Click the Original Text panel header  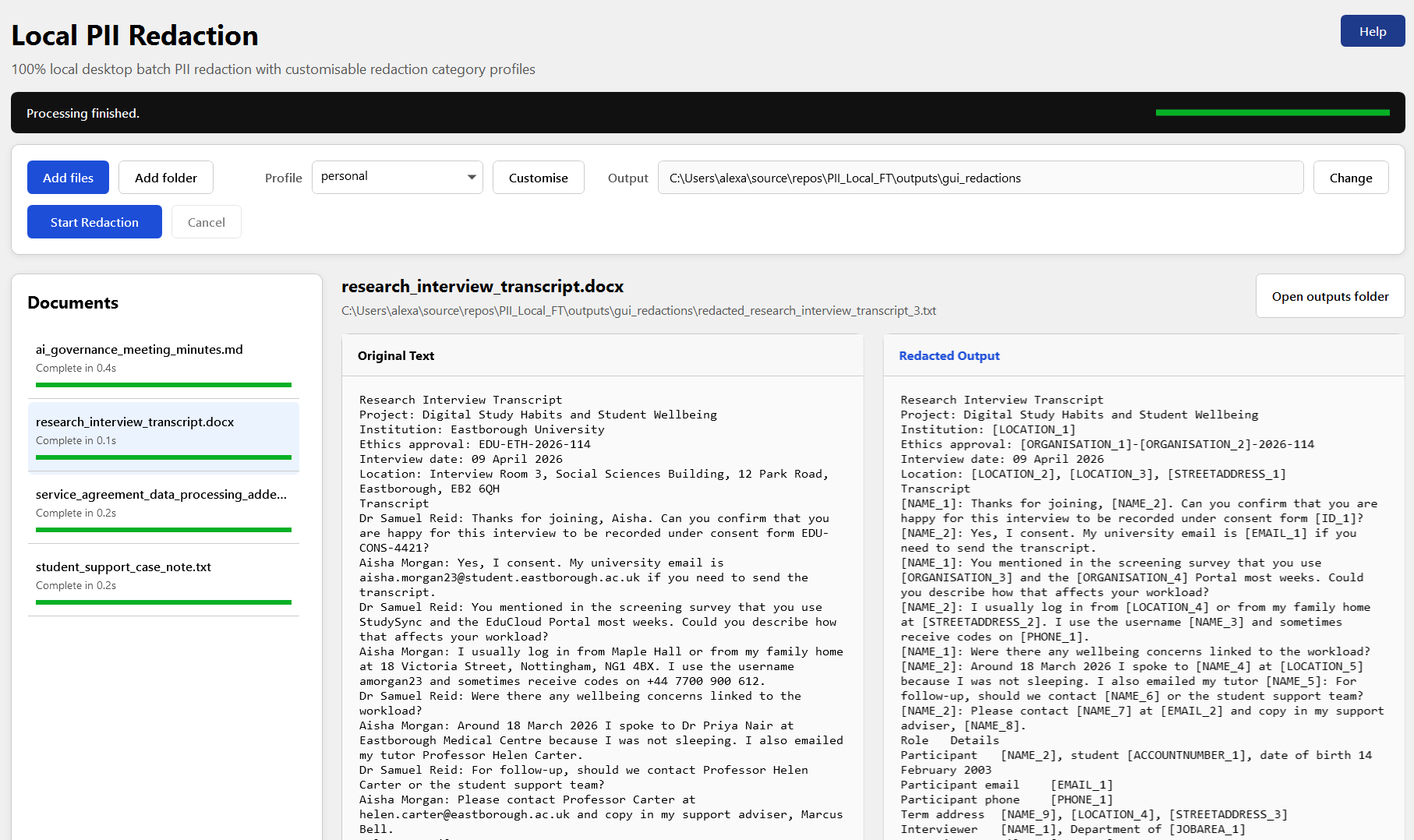click(396, 355)
